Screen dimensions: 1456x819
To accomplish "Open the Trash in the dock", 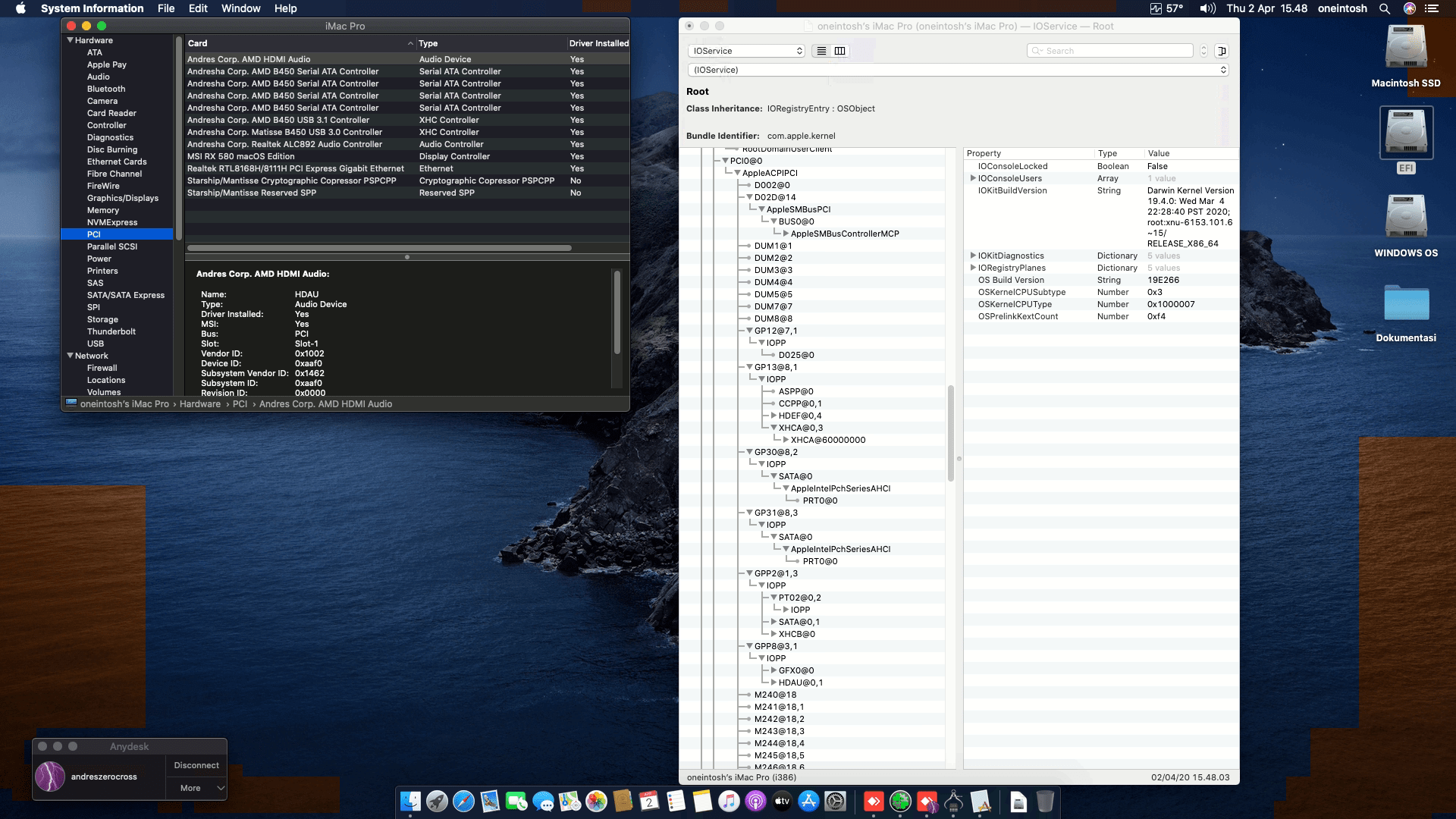I will pyautogui.click(x=1045, y=802).
